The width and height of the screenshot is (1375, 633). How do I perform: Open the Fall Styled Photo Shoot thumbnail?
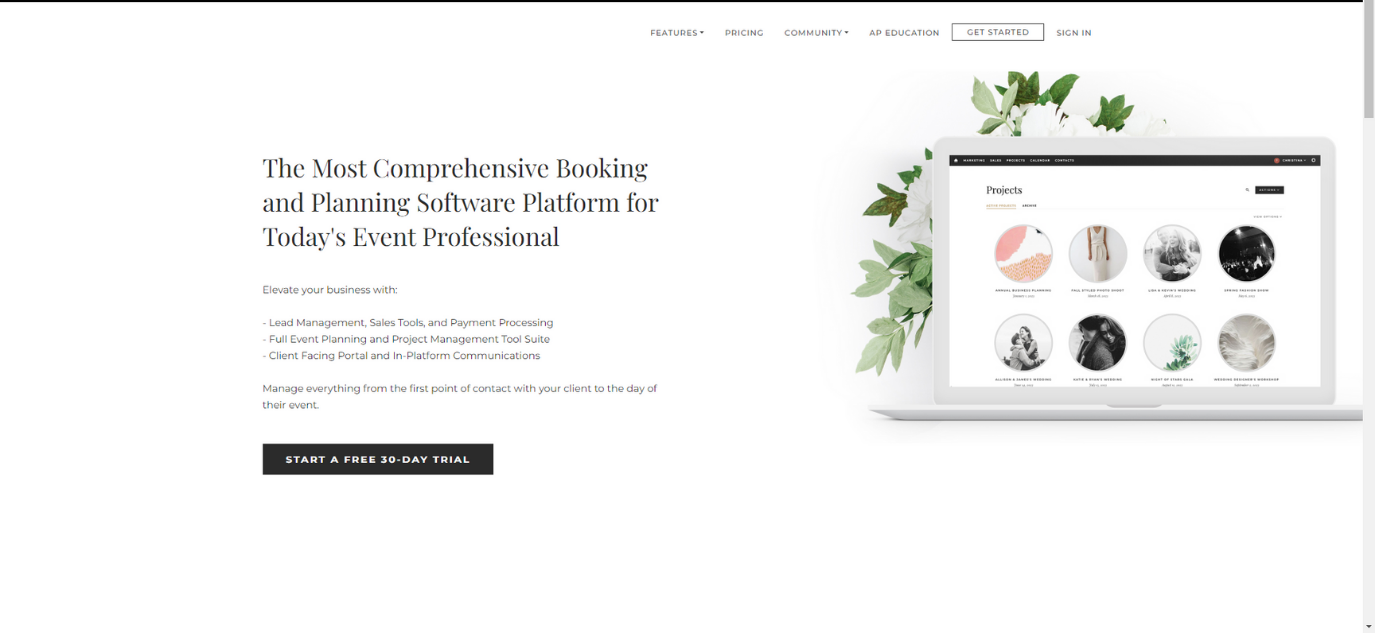1097,253
